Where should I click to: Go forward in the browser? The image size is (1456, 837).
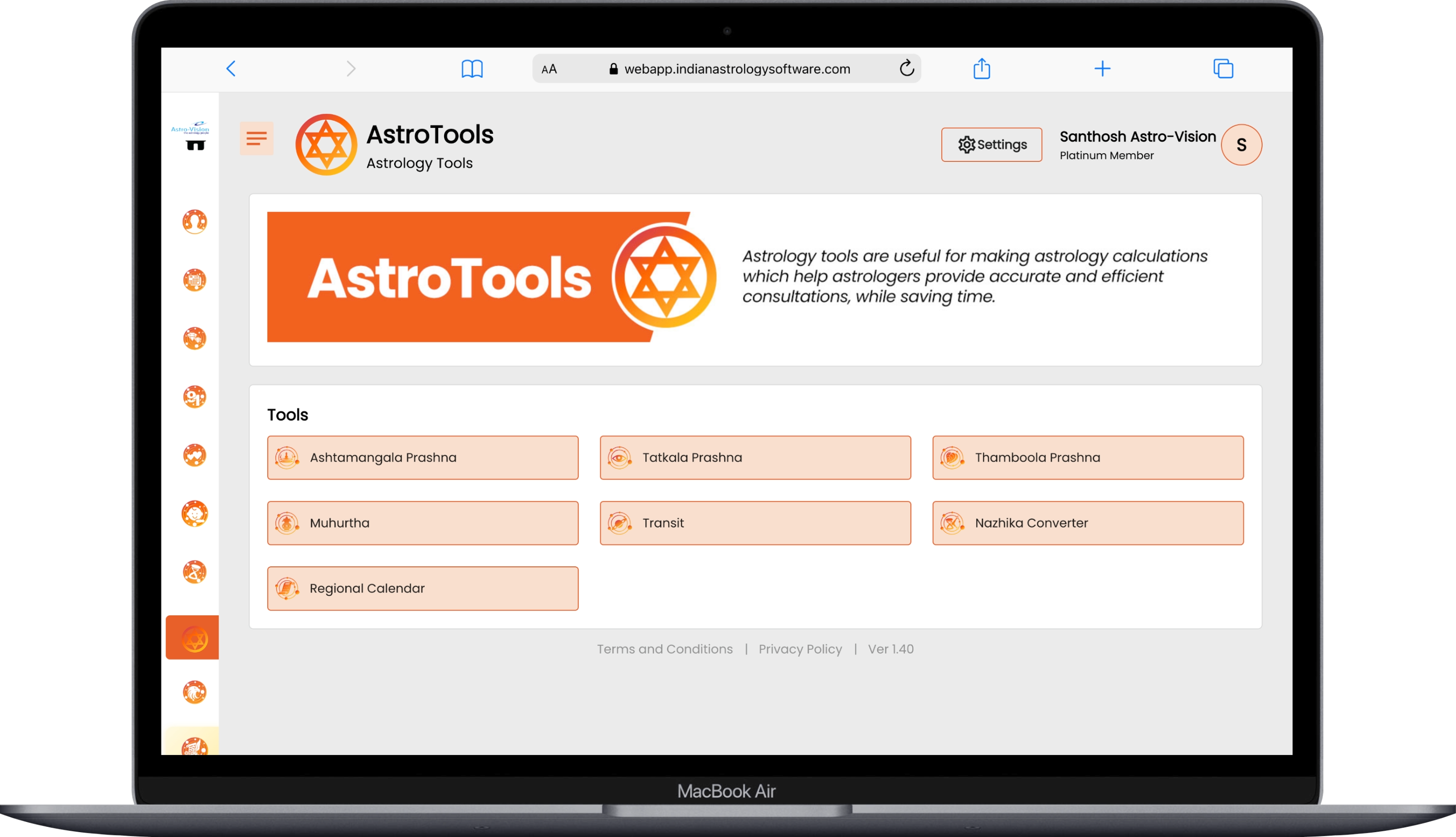[351, 69]
